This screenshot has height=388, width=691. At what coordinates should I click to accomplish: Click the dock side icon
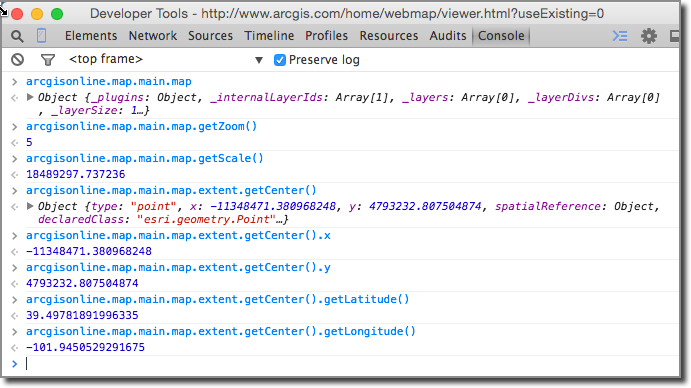click(x=674, y=36)
